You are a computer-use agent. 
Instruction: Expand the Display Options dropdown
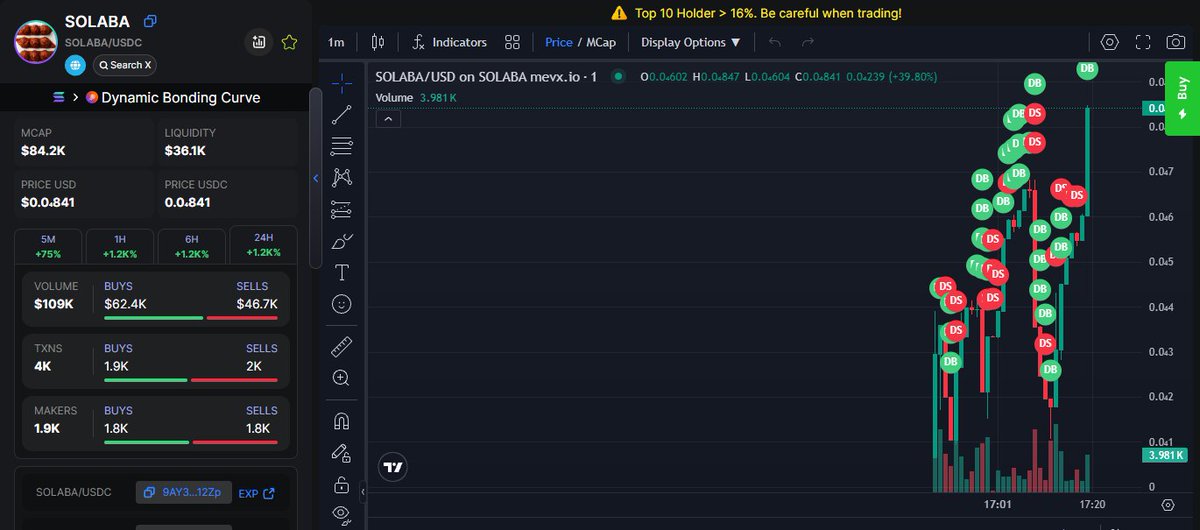click(x=691, y=42)
